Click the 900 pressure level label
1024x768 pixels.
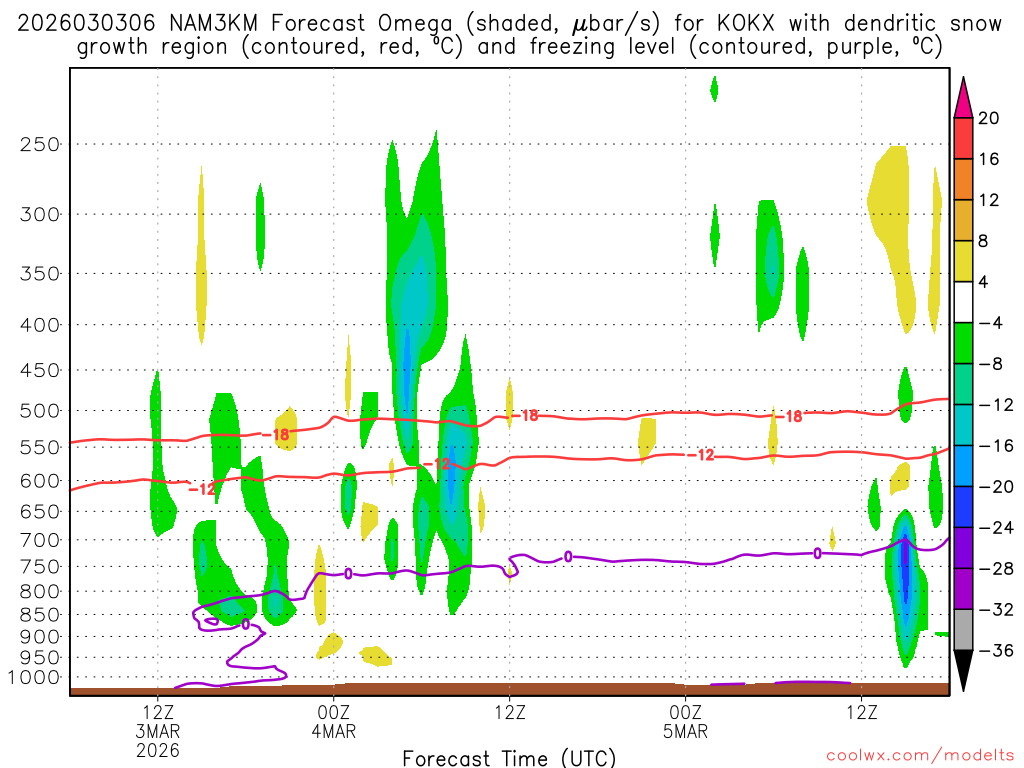[x=40, y=636]
